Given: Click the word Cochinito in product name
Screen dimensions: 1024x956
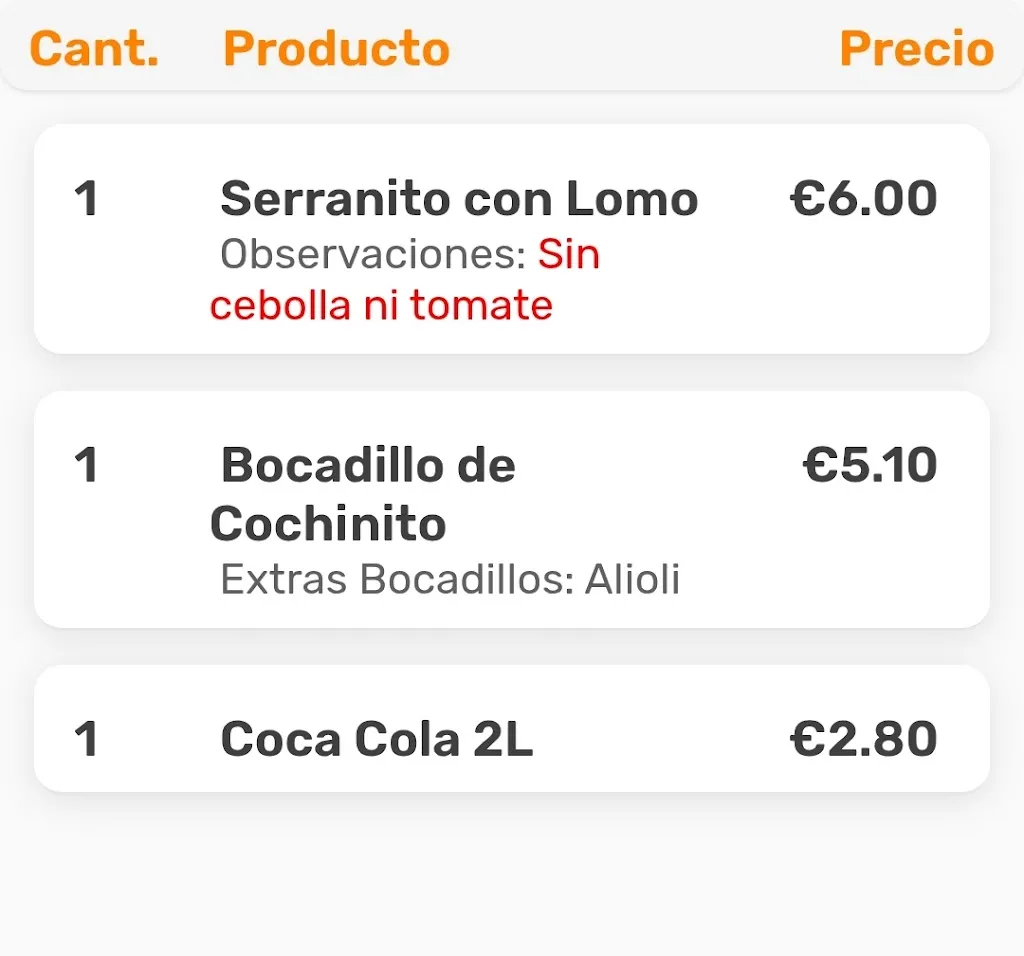Looking at the screenshot, I should pyautogui.click(x=328, y=523).
